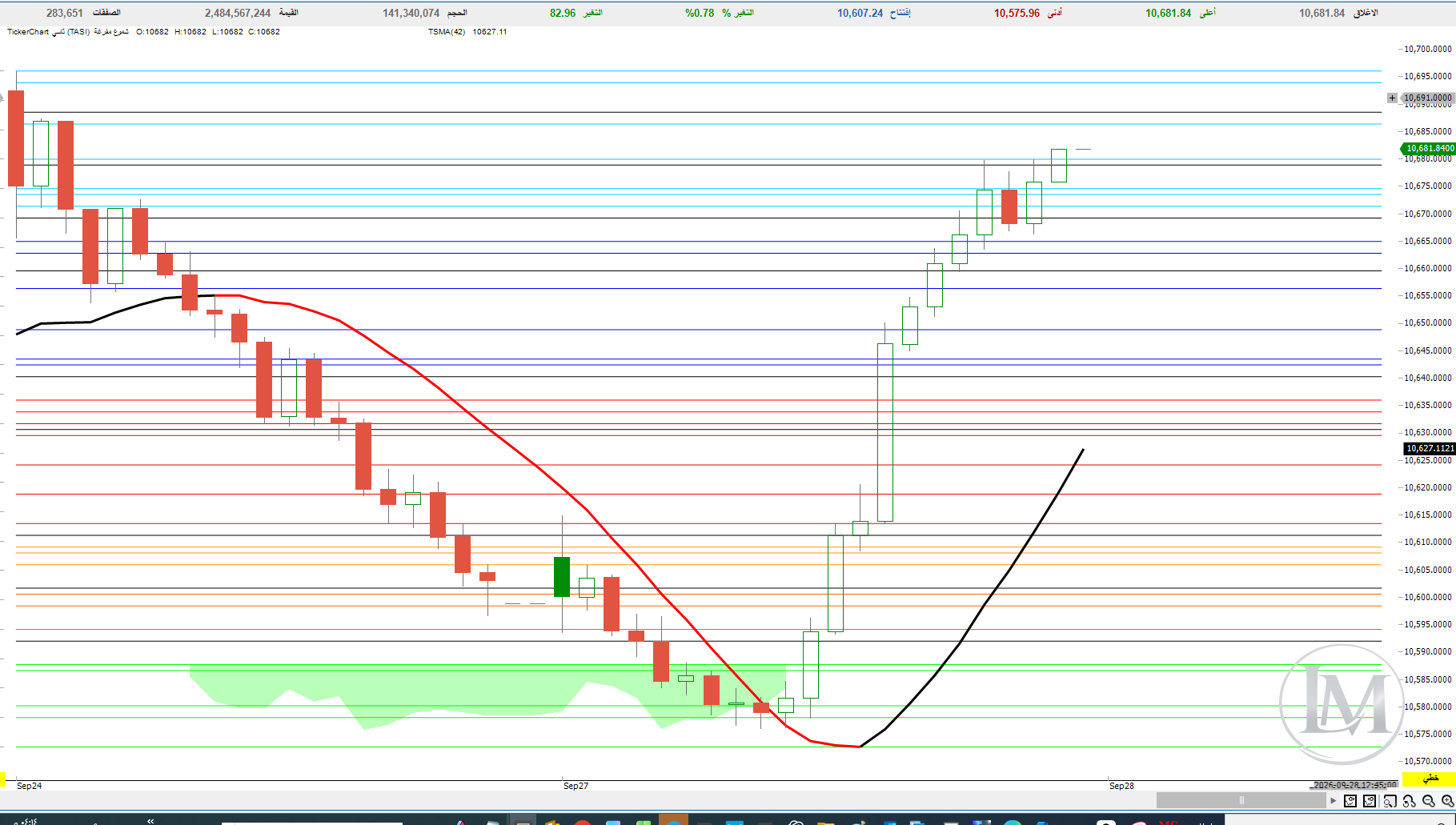Click the zoom out magnifier icon
The width and height of the screenshot is (1456, 825).
(x=1429, y=801)
